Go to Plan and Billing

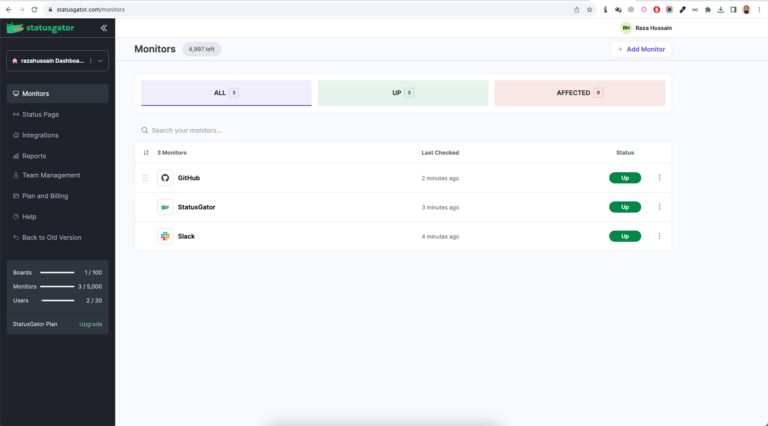(x=46, y=196)
